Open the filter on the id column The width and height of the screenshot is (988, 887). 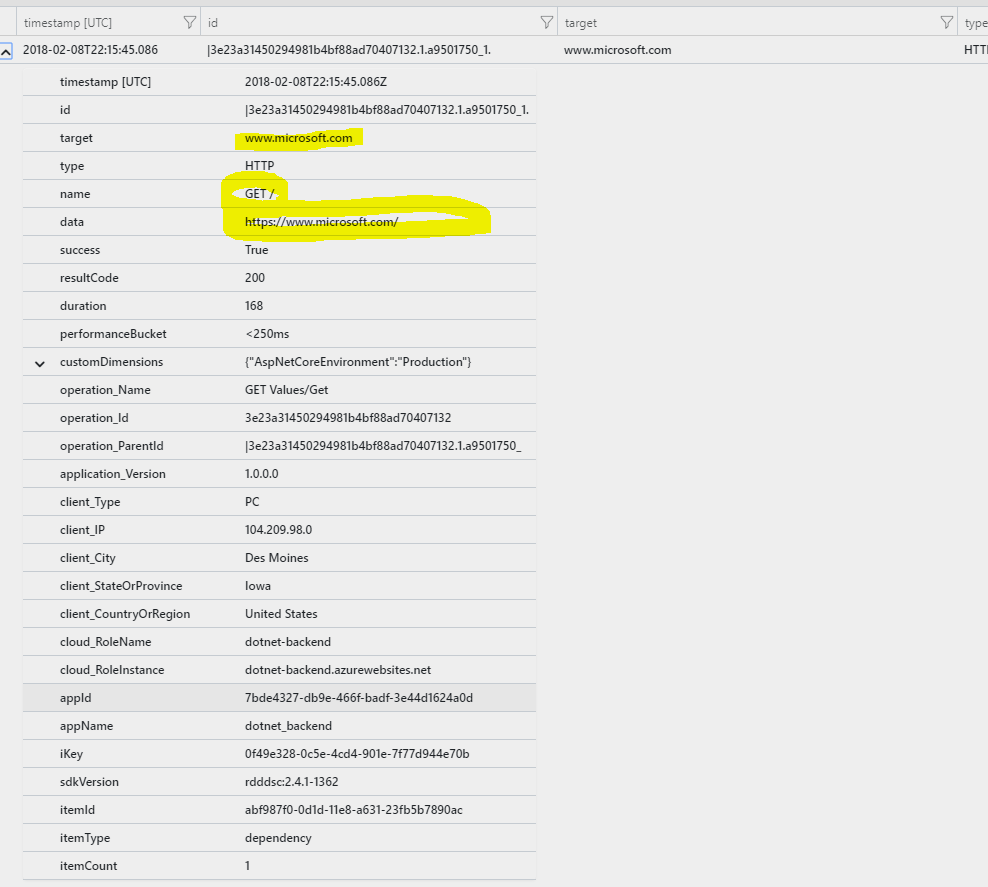(546, 21)
